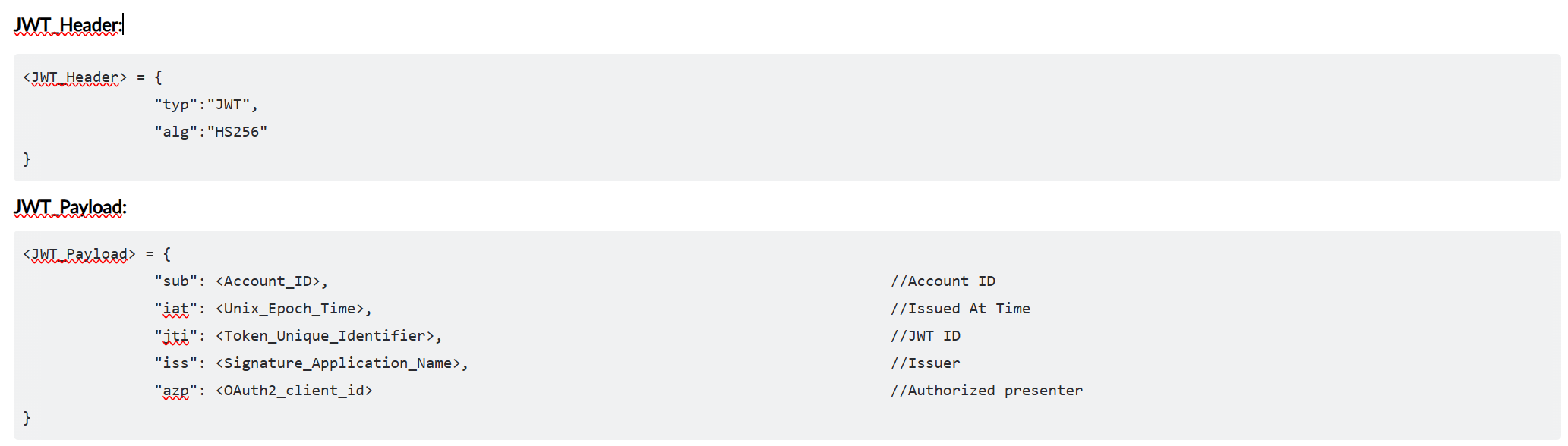Click the "typ":"JWT" line

[x=206, y=105]
